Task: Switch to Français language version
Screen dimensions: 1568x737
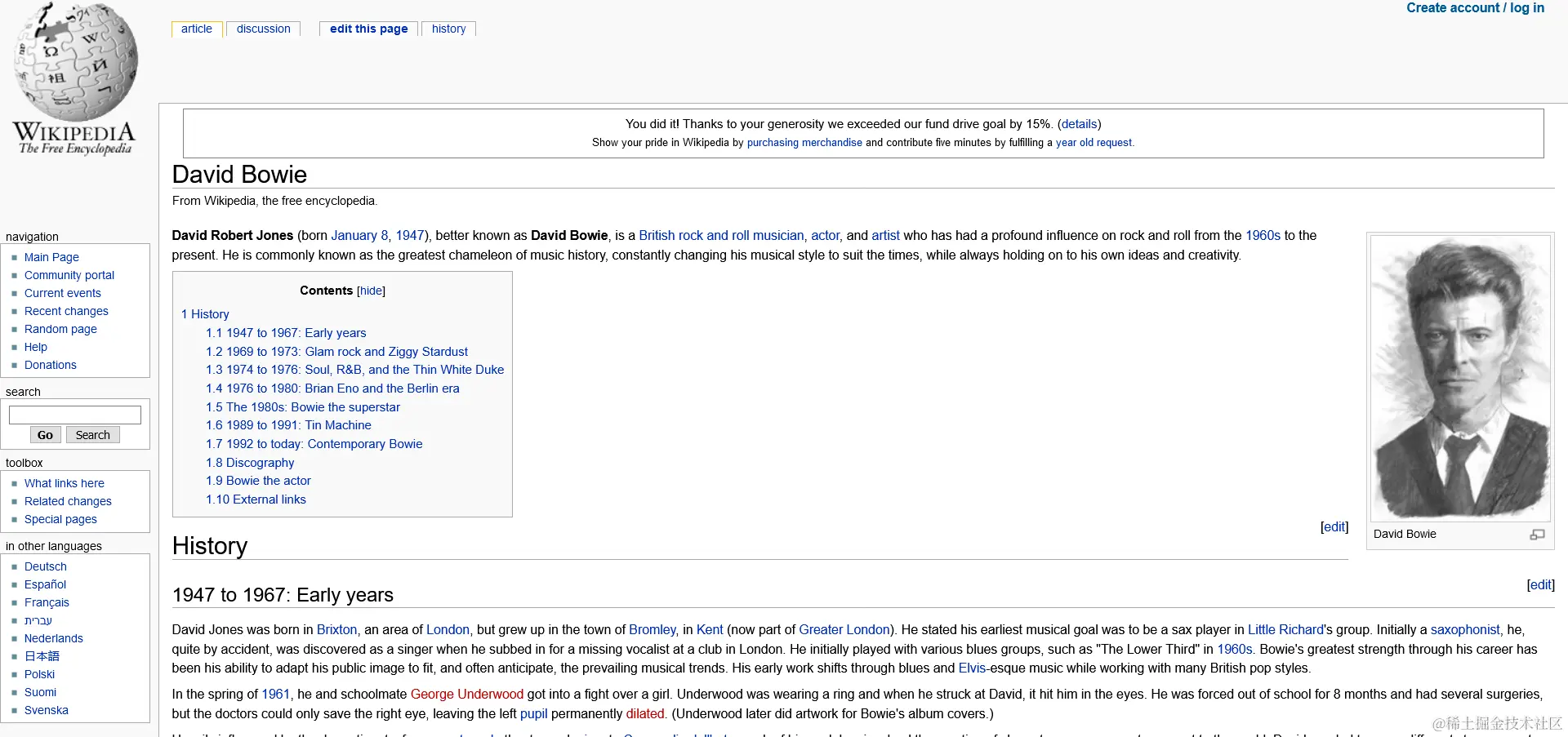Action: pos(47,602)
